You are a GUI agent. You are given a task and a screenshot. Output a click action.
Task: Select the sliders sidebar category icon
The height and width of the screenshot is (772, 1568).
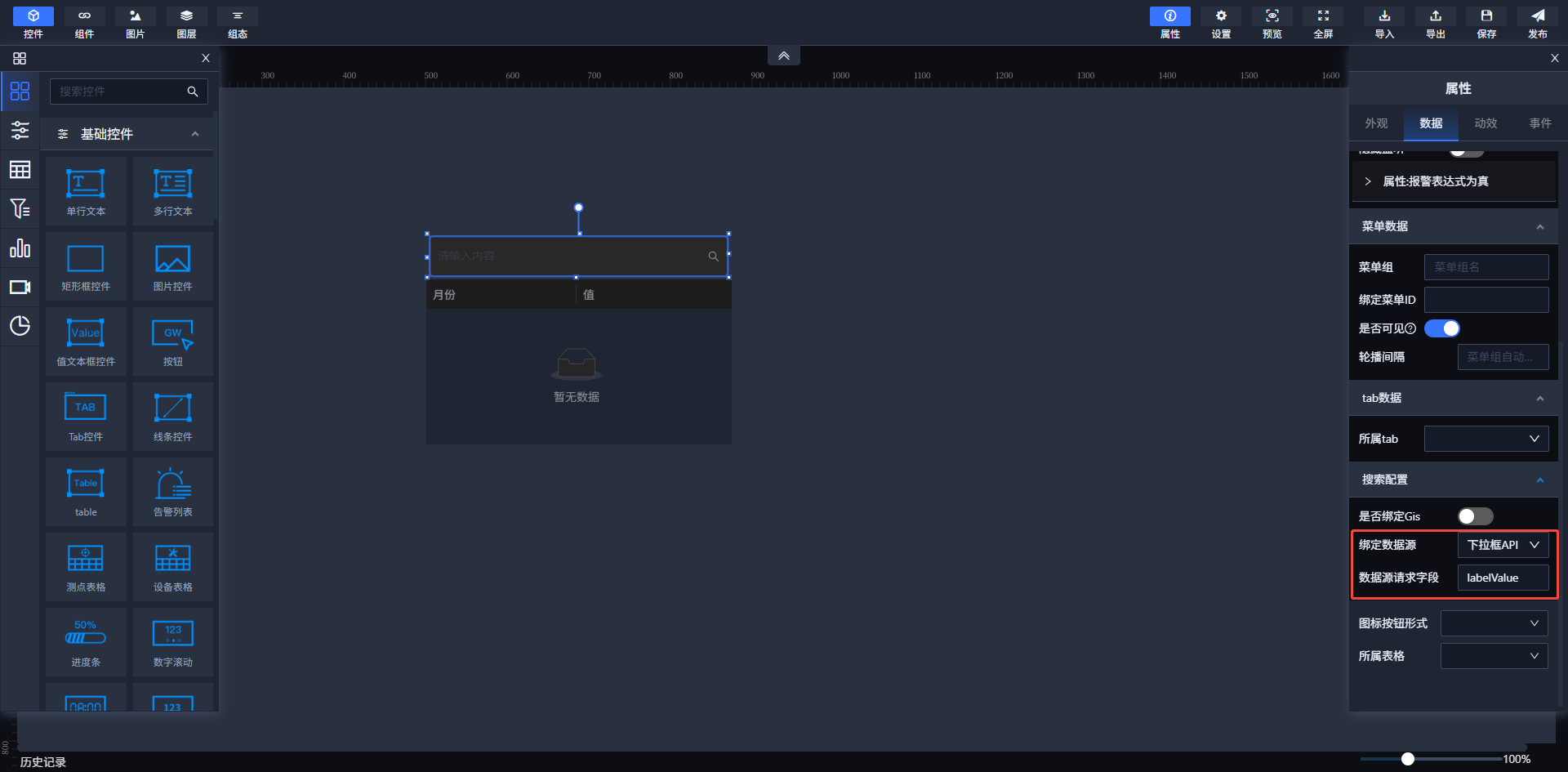click(x=20, y=130)
